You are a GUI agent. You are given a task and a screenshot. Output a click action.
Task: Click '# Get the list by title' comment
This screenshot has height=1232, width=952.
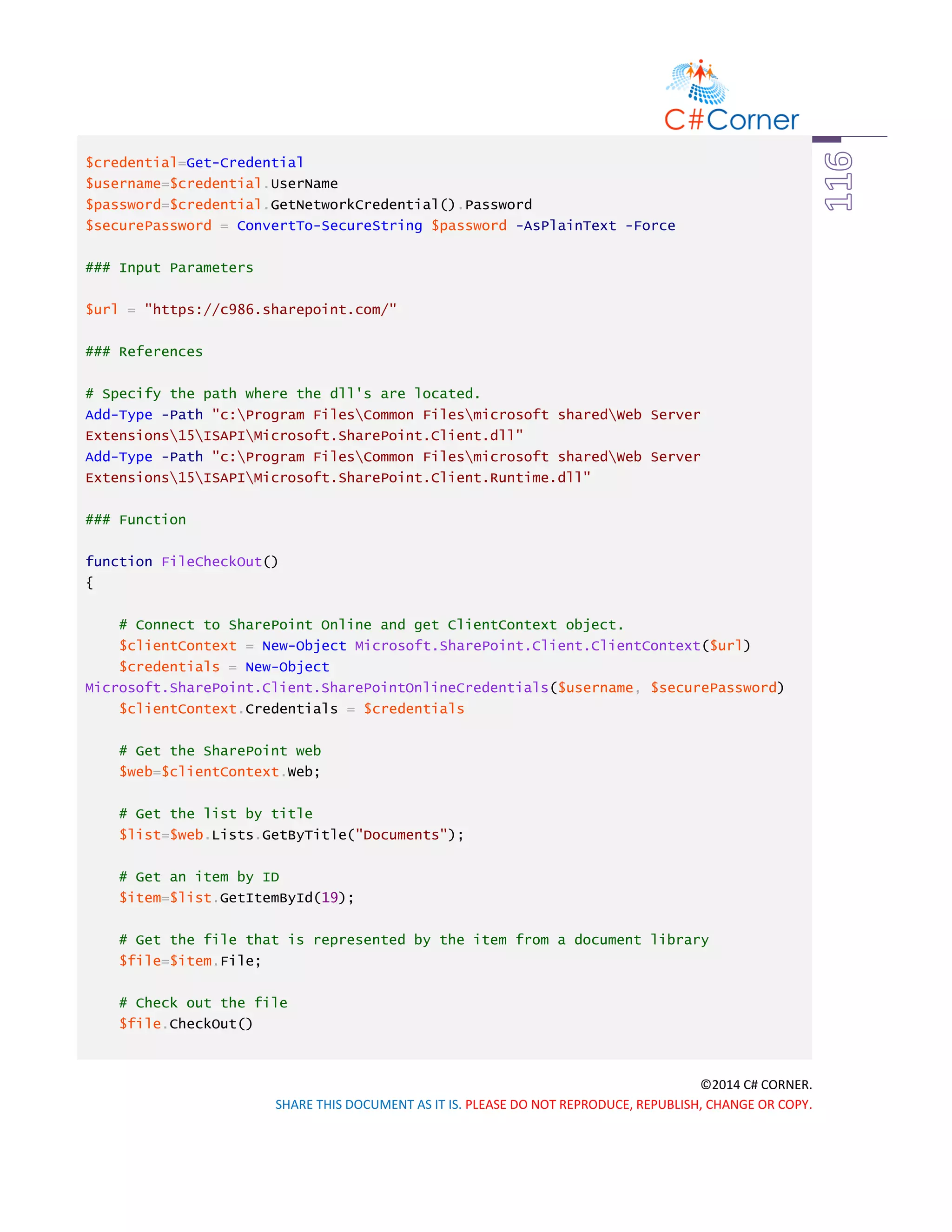[x=215, y=814]
